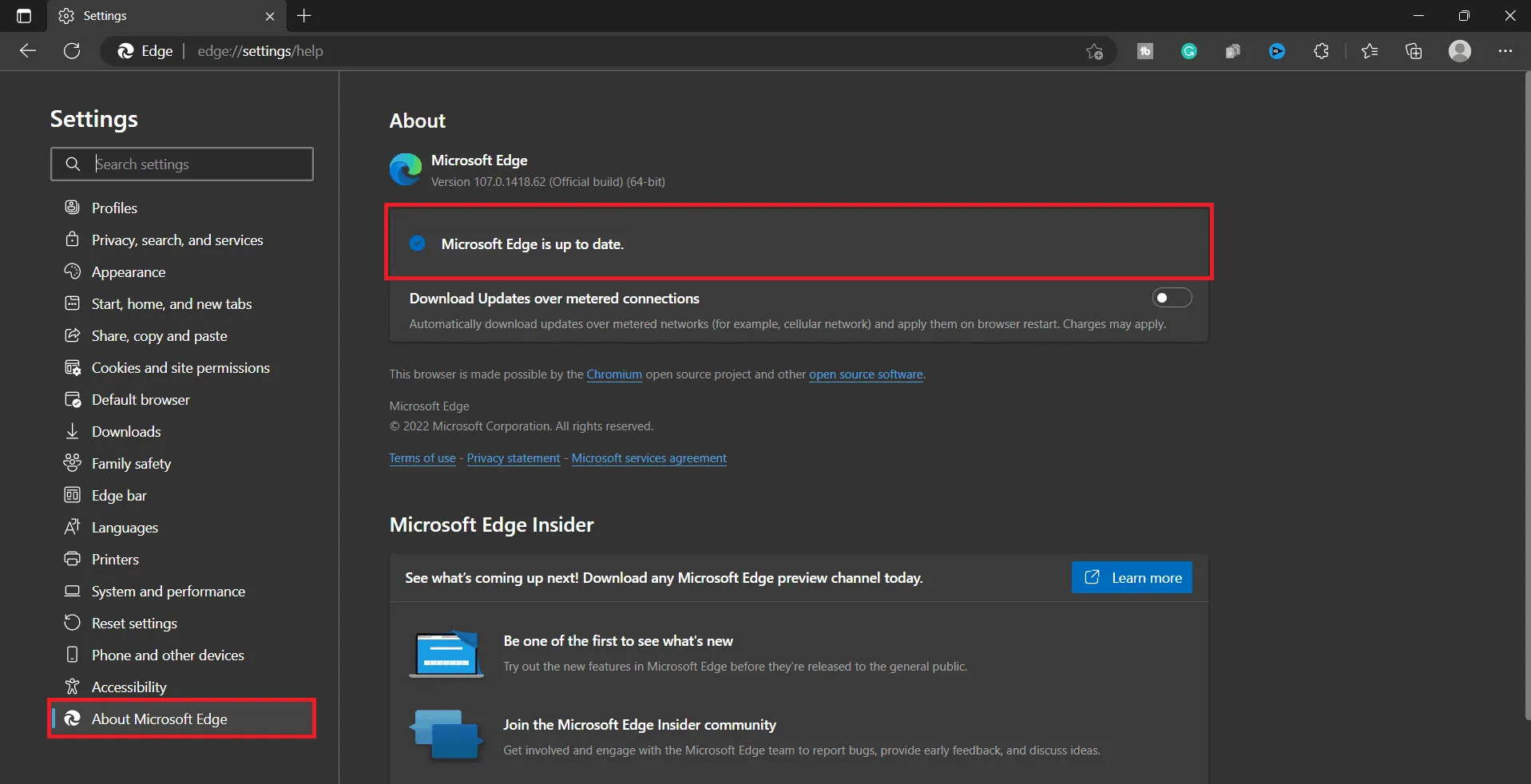Add this page to favorites

pos(1094,51)
